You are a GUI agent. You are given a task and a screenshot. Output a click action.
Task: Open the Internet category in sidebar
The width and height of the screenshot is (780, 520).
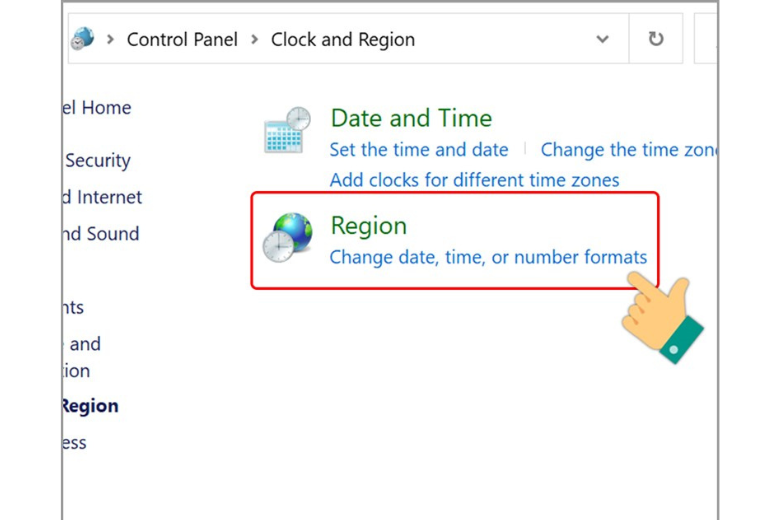[x=103, y=197]
